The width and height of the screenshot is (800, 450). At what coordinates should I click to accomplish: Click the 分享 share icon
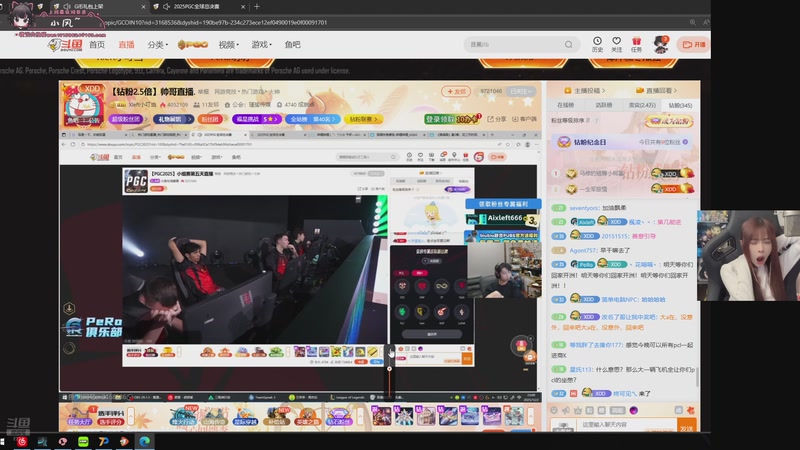coord(496,119)
